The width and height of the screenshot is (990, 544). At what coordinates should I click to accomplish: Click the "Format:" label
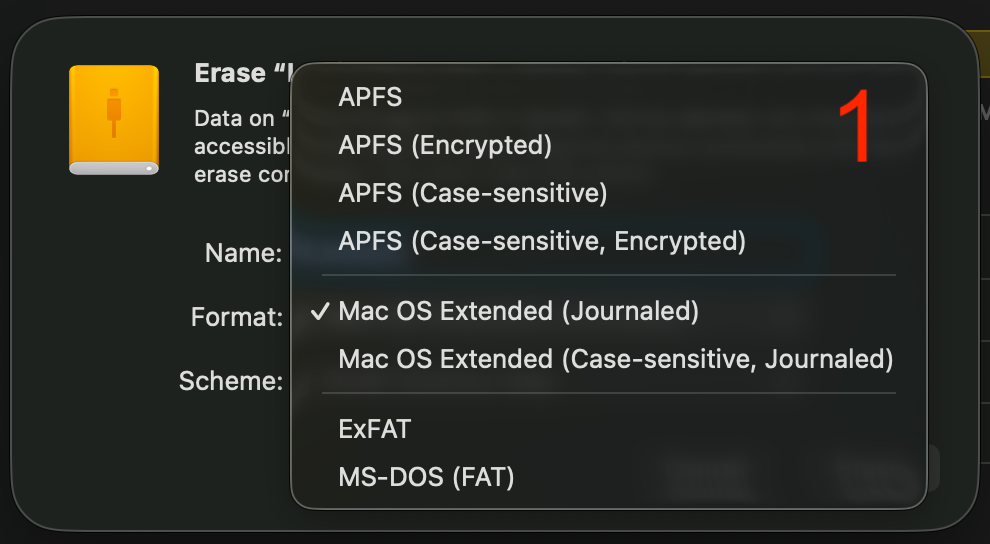(237, 318)
